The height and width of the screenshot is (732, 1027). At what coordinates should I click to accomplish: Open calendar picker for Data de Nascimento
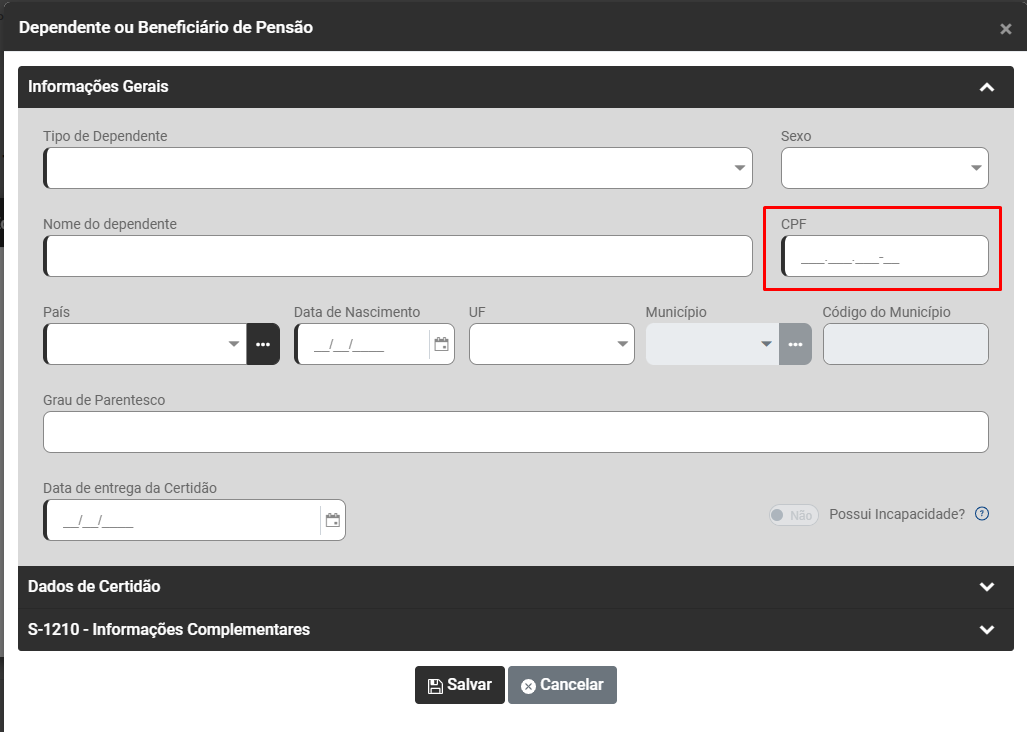point(441,345)
